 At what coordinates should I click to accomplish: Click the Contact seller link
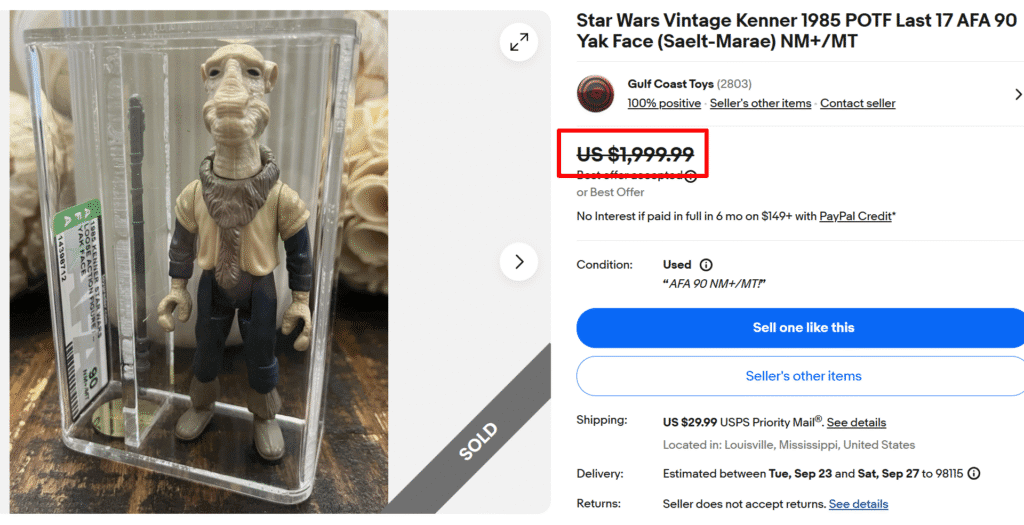tap(857, 103)
